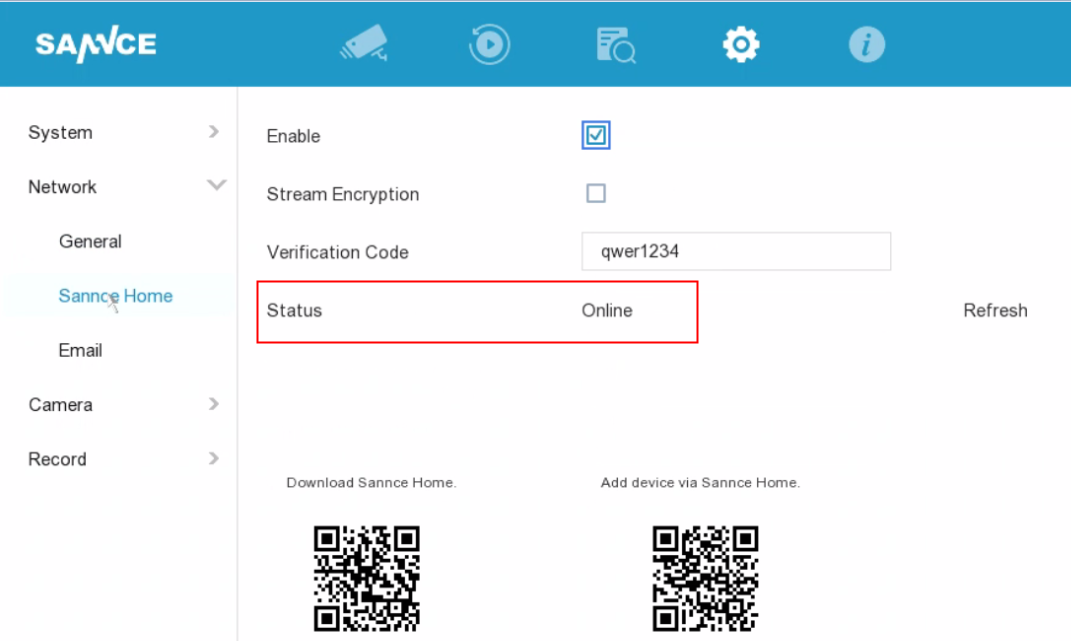Collapse the Network menu chevron
Screen dimensions: 1071x641
pos(217,185)
